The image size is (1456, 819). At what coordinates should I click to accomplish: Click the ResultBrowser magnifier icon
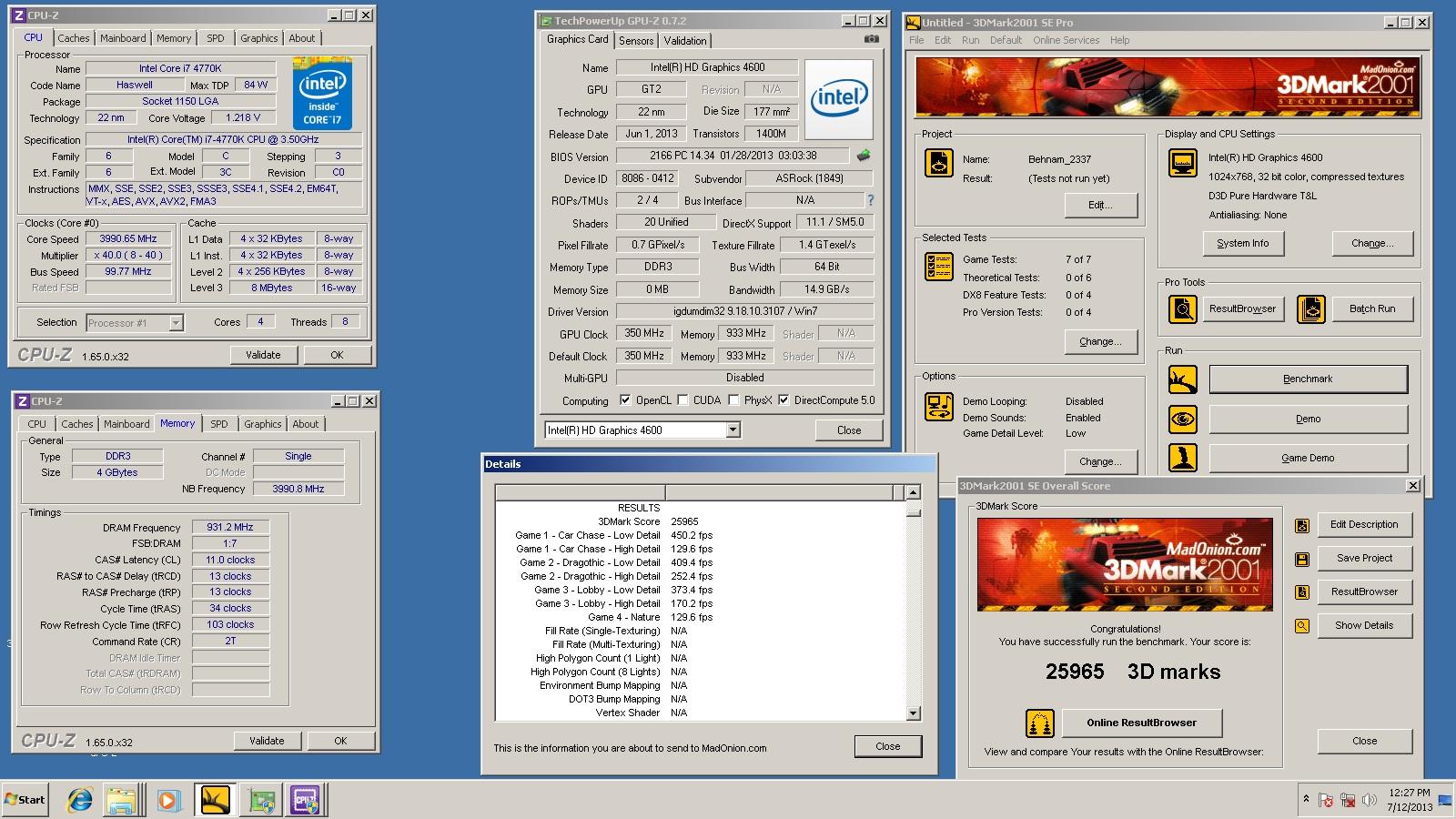[x=1183, y=309]
